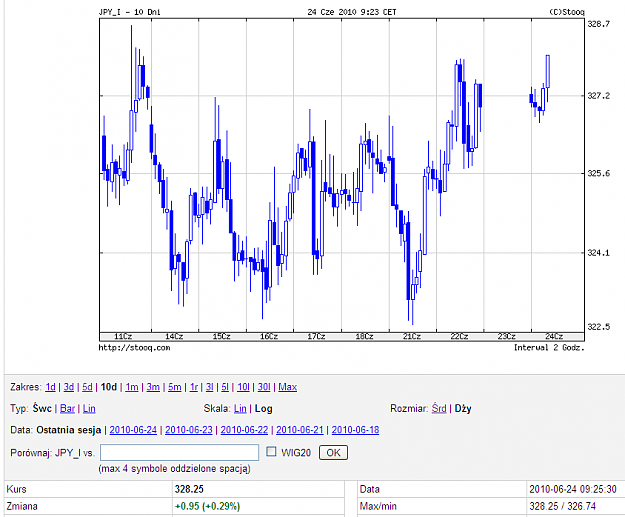Select the 1d range link
Screen dimensions: 625x517
(50, 387)
